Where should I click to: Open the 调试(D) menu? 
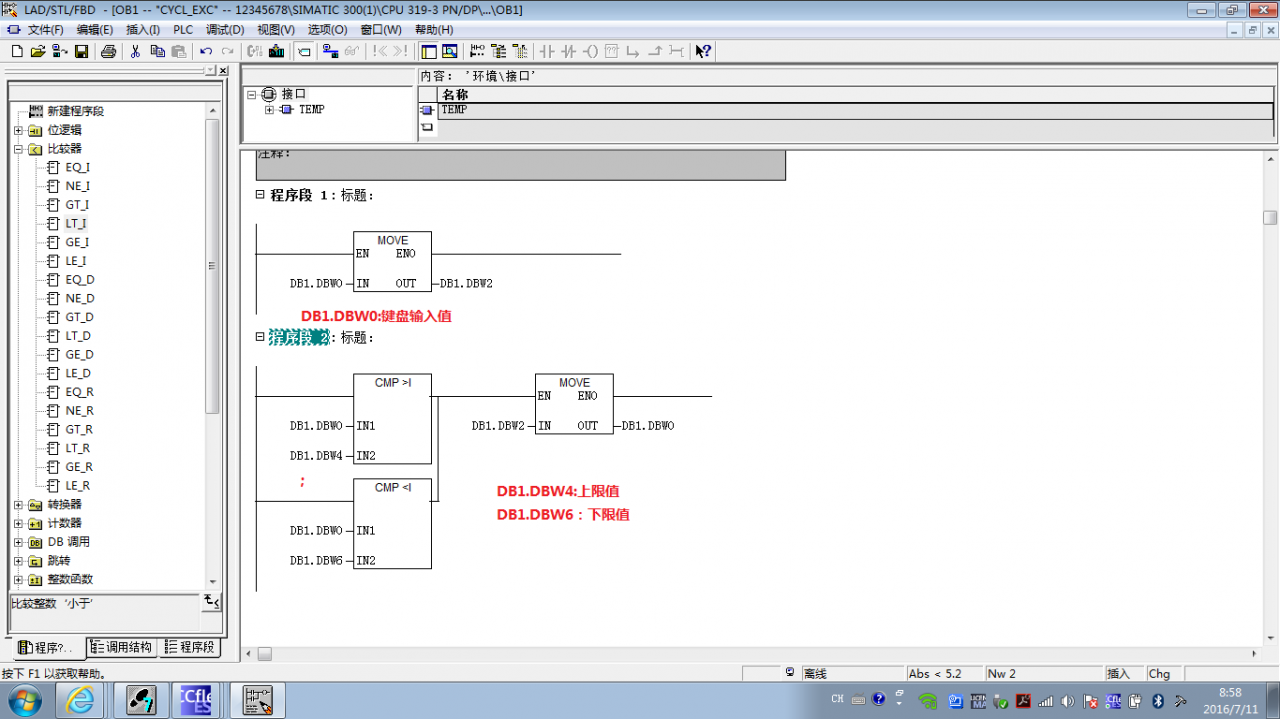coord(225,30)
